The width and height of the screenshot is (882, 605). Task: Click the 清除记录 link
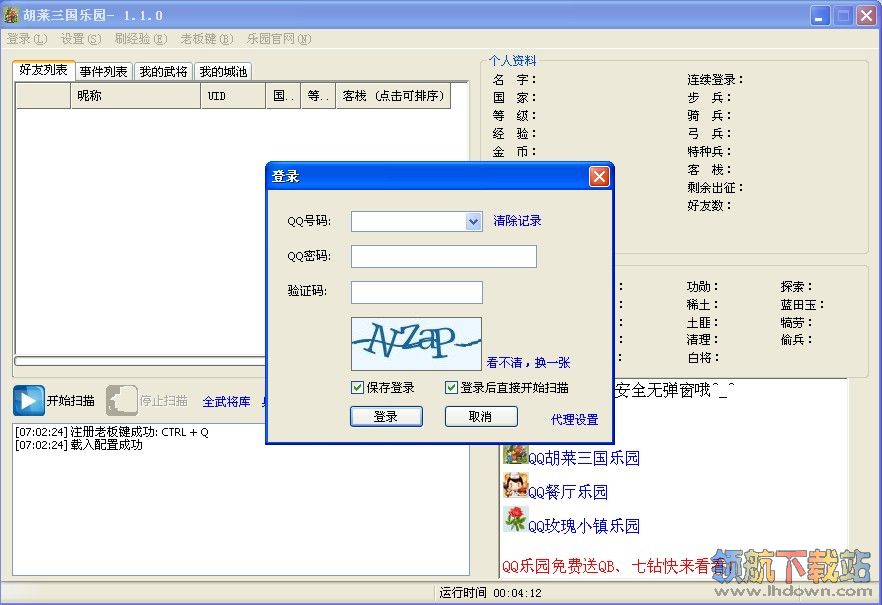tap(518, 220)
